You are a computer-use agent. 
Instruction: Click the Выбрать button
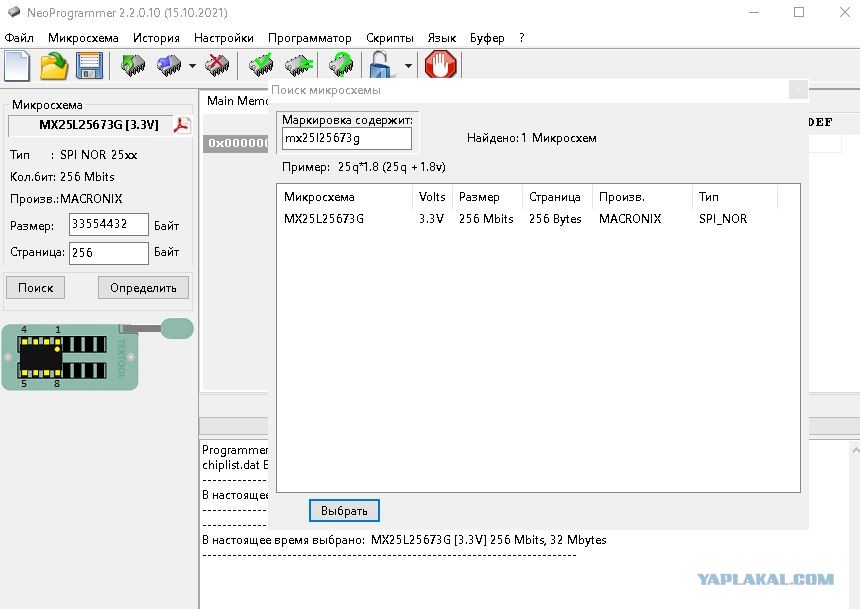click(x=344, y=511)
